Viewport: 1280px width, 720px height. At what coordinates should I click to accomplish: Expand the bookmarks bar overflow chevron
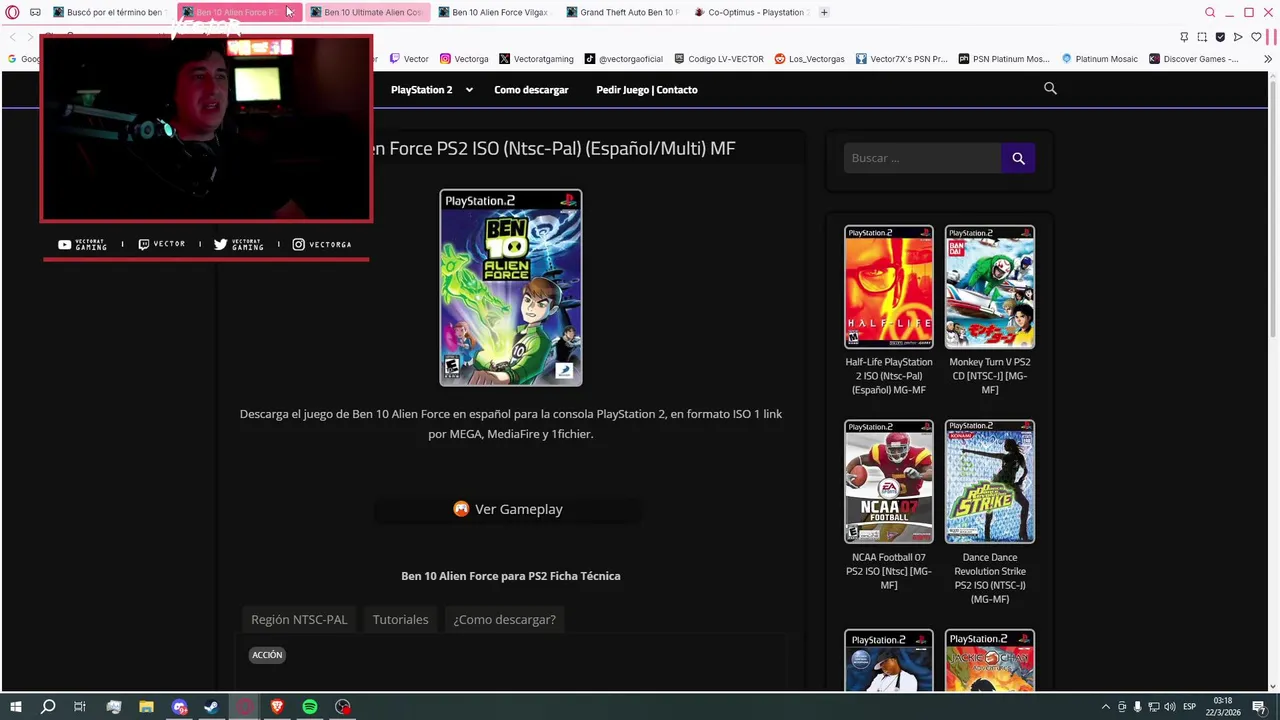point(1268,59)
